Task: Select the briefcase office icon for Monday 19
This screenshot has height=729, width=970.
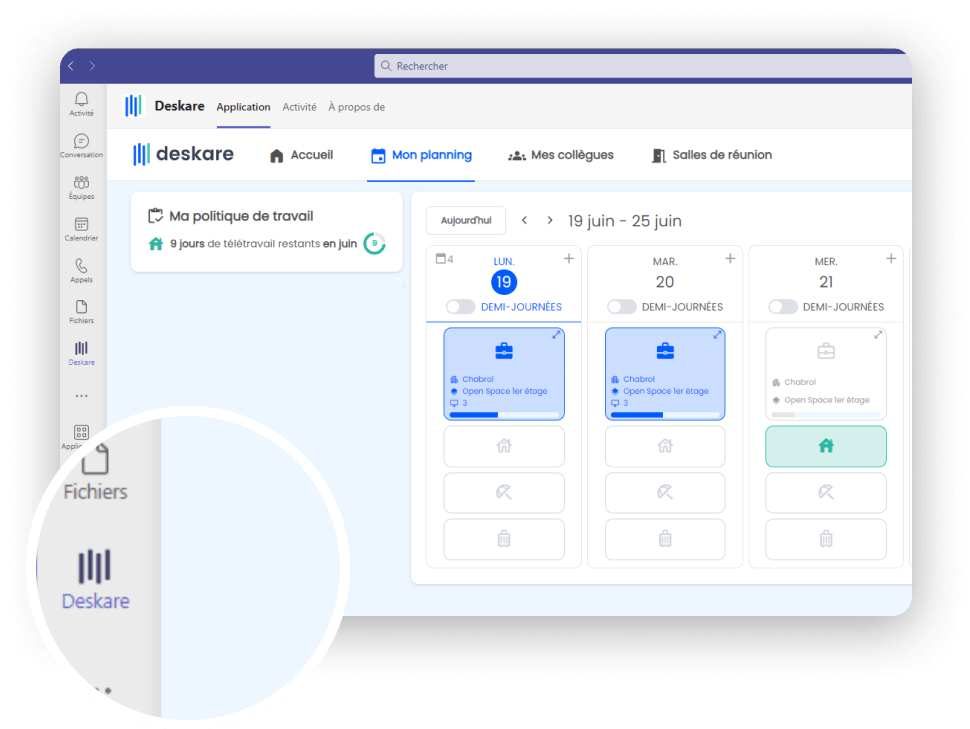Action: pyautogui.click(x=504, y=351)
